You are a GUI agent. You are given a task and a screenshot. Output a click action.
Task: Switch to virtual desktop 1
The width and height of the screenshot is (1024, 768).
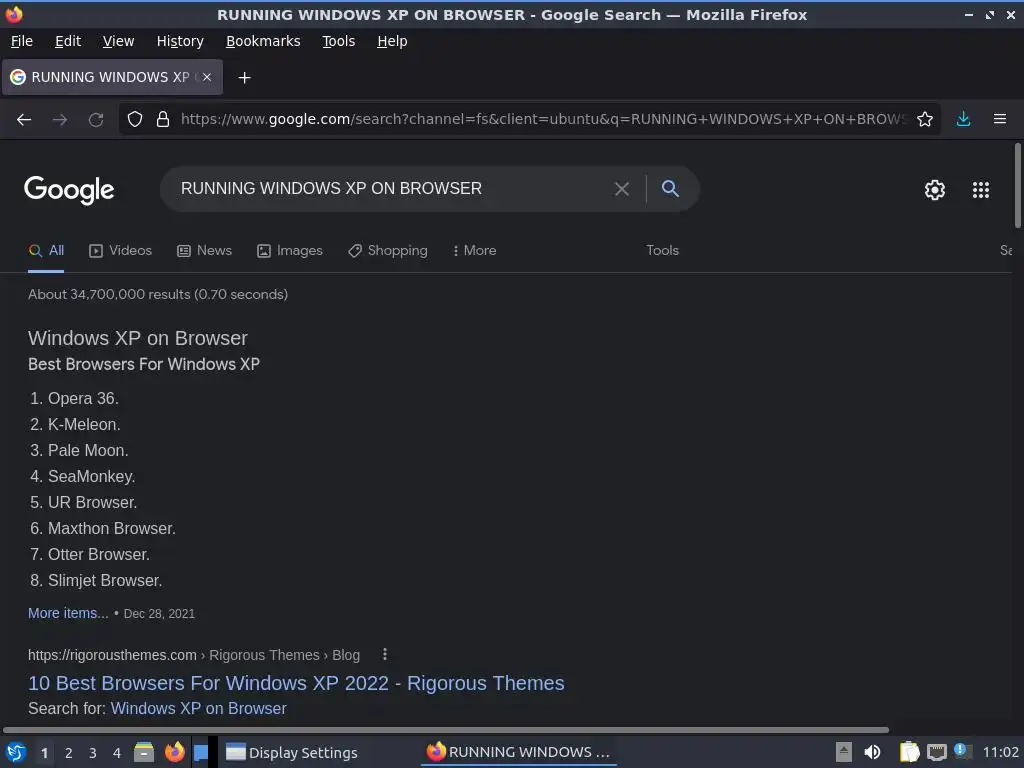(x=44, y=753)
